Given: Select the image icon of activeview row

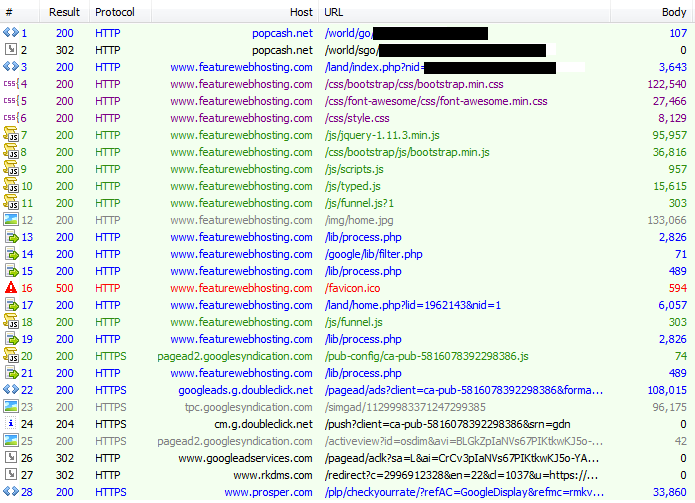Looking at the screenshot, I should click(11, 441).
